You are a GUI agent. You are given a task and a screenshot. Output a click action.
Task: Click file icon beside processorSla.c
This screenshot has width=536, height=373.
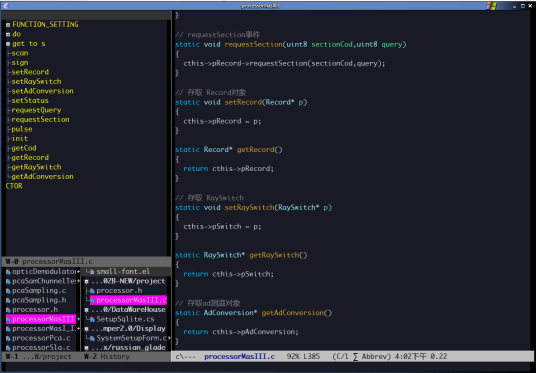8,348
